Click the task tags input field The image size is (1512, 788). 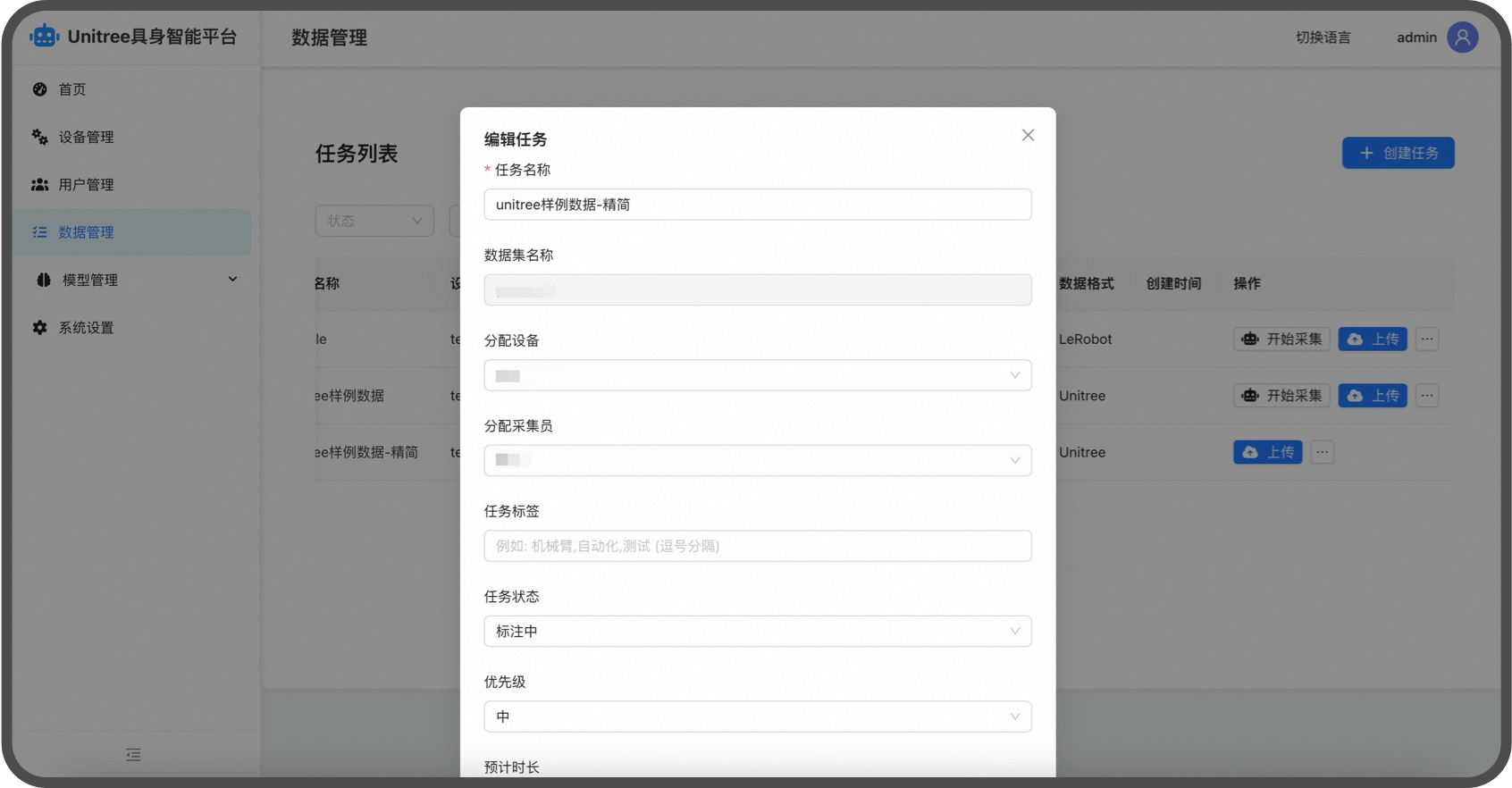(x=757, y=546)
